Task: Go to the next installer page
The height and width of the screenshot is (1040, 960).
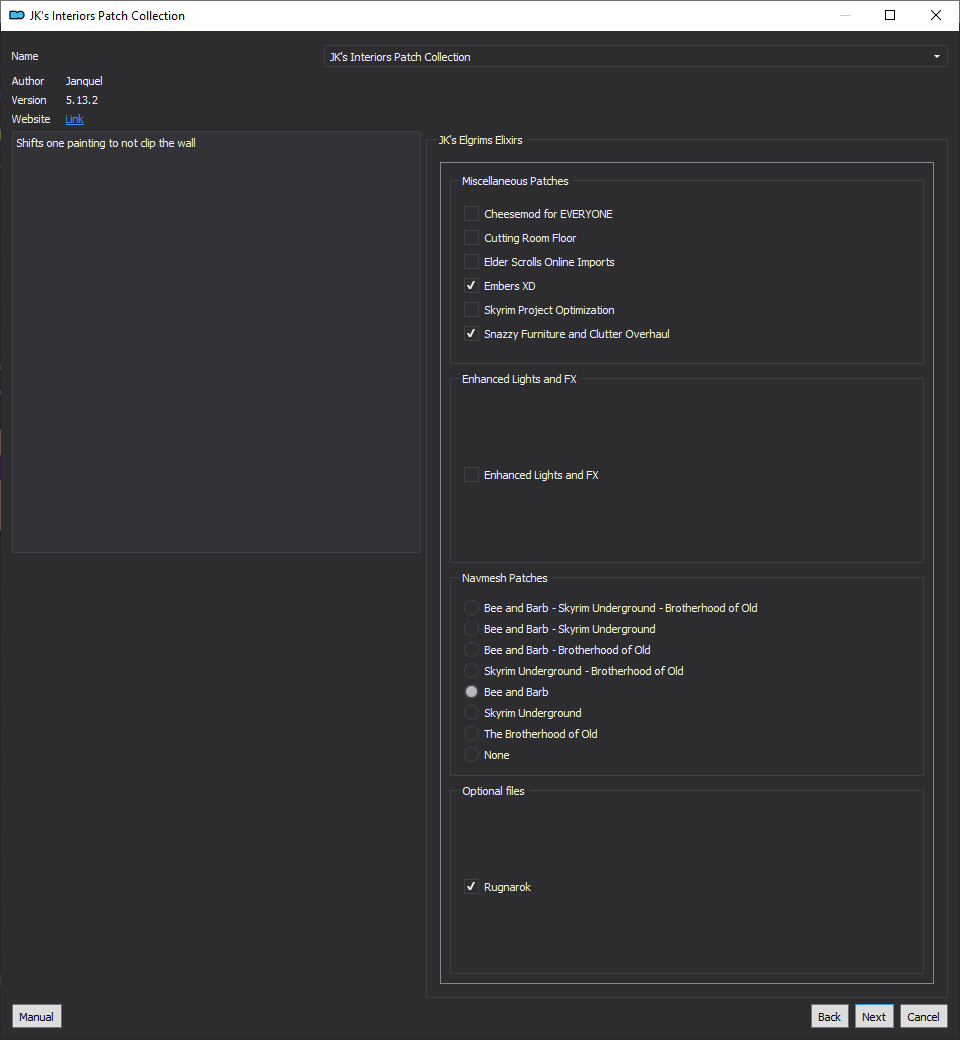Action: pyautogui.click(x=874, y=1016)
